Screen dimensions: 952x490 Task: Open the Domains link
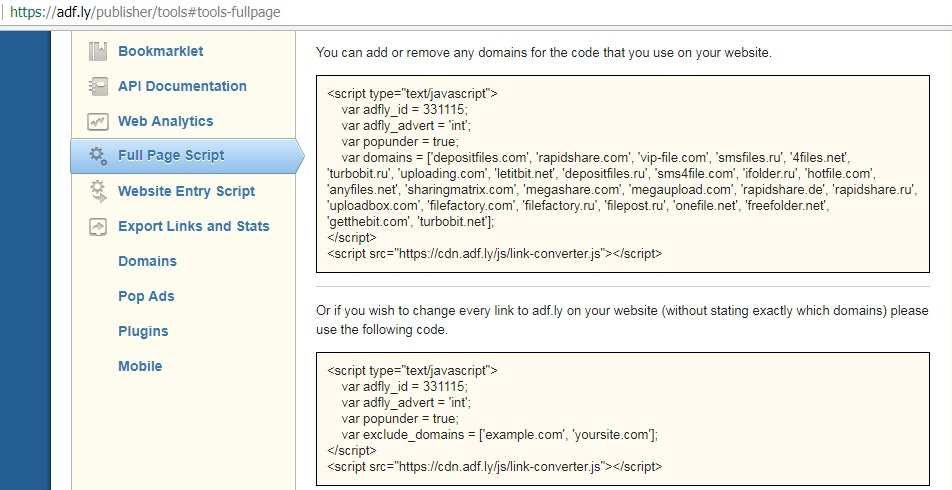tap(148, 261)
